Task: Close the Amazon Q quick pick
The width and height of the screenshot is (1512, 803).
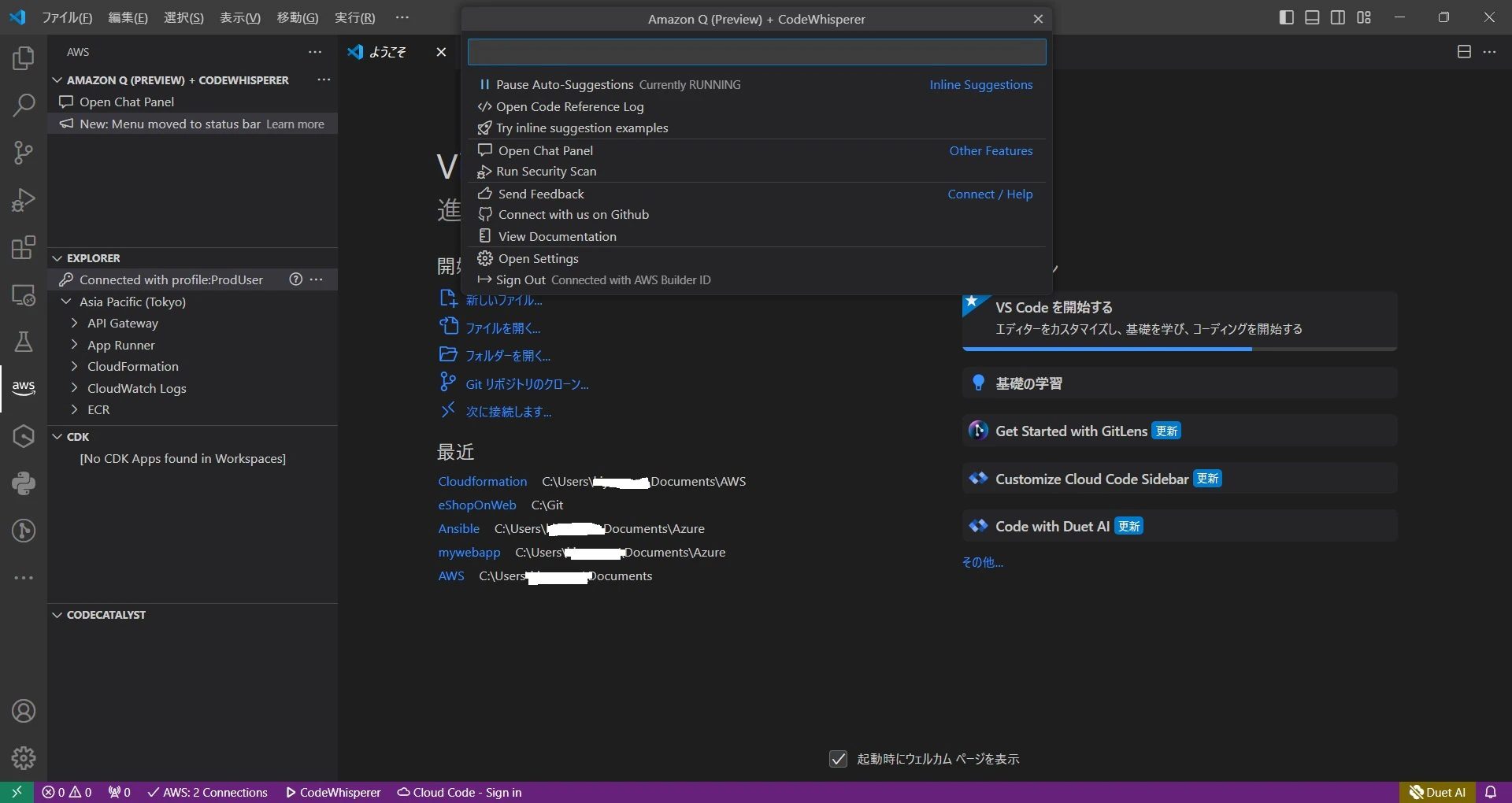Action: pyautogui.click(x=1038, y=19)
